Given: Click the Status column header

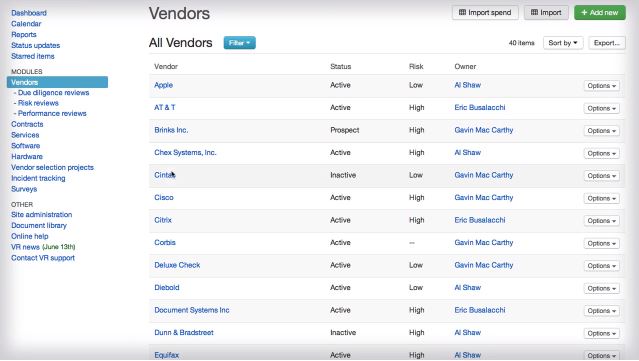Looking at the screenshot, I should coord(340,66).
